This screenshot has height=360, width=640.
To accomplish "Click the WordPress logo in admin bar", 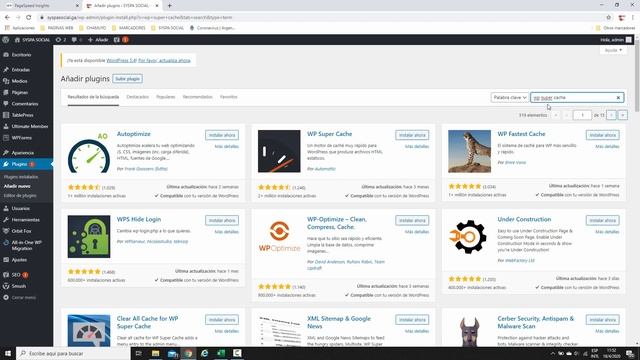I will click(x=6, y=40).
